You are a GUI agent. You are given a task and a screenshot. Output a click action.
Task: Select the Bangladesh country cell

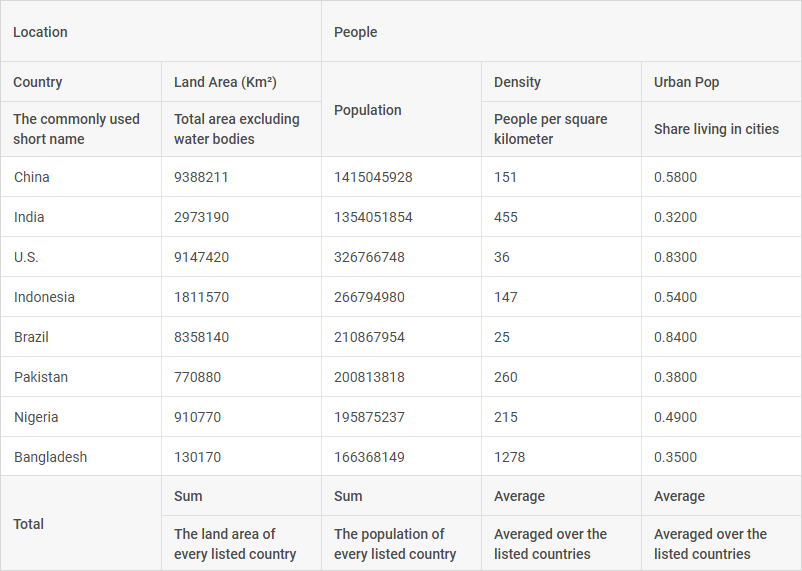(x=81, y=457)
